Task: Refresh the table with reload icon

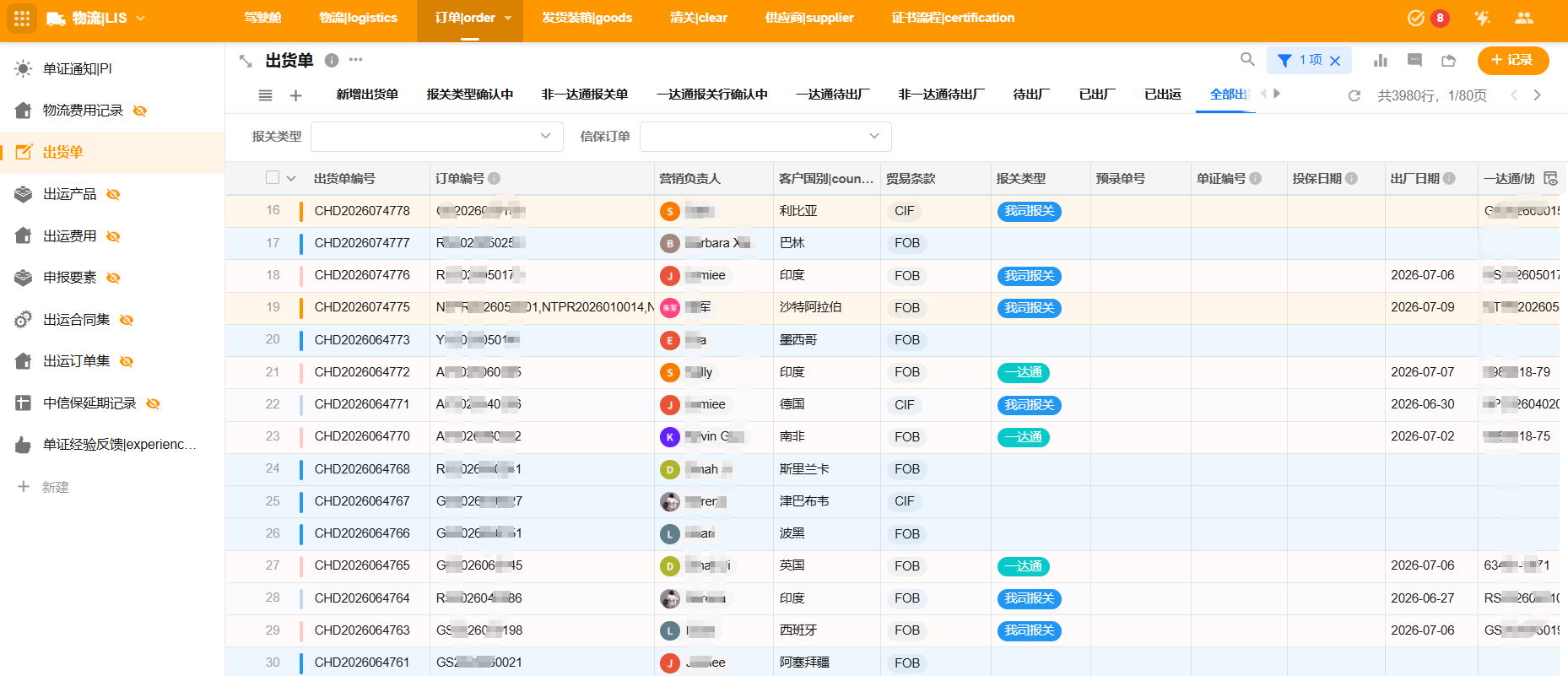Action: pos(1354,95)
